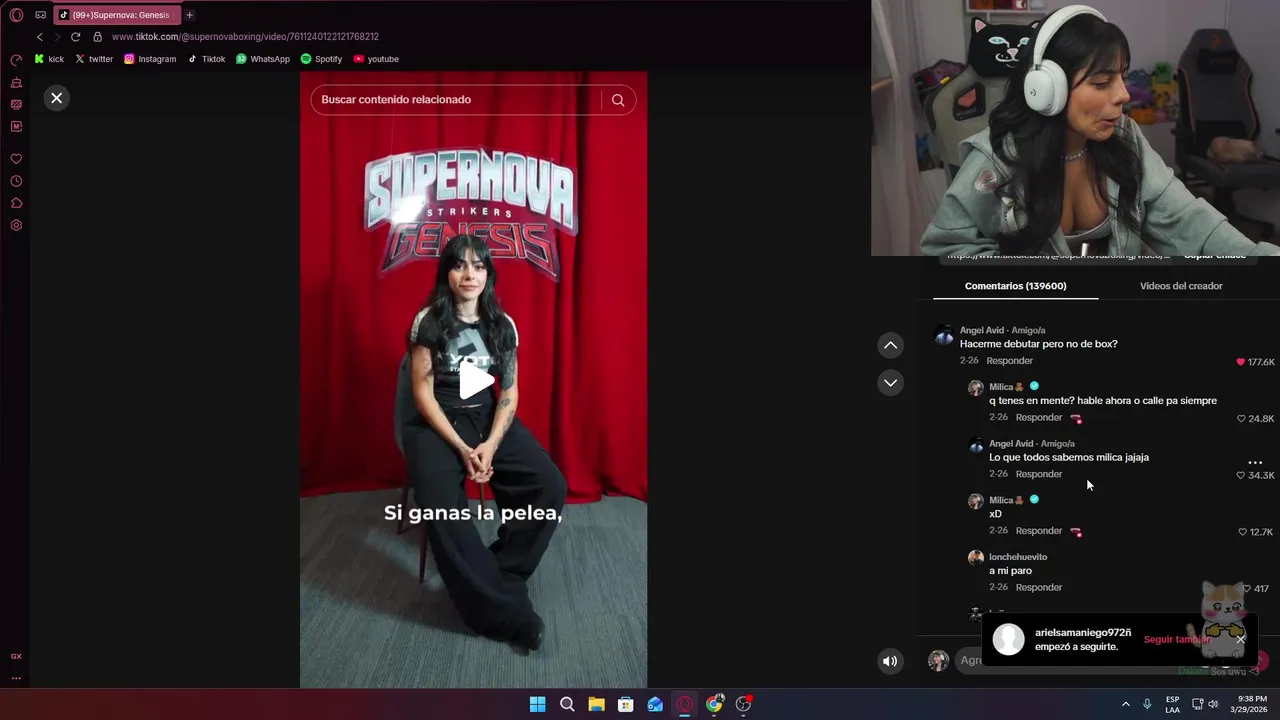Screen dimensions: 1280x720
Task: Open GX Control speedometer icon in sidebar
Action: pos(16,60)
